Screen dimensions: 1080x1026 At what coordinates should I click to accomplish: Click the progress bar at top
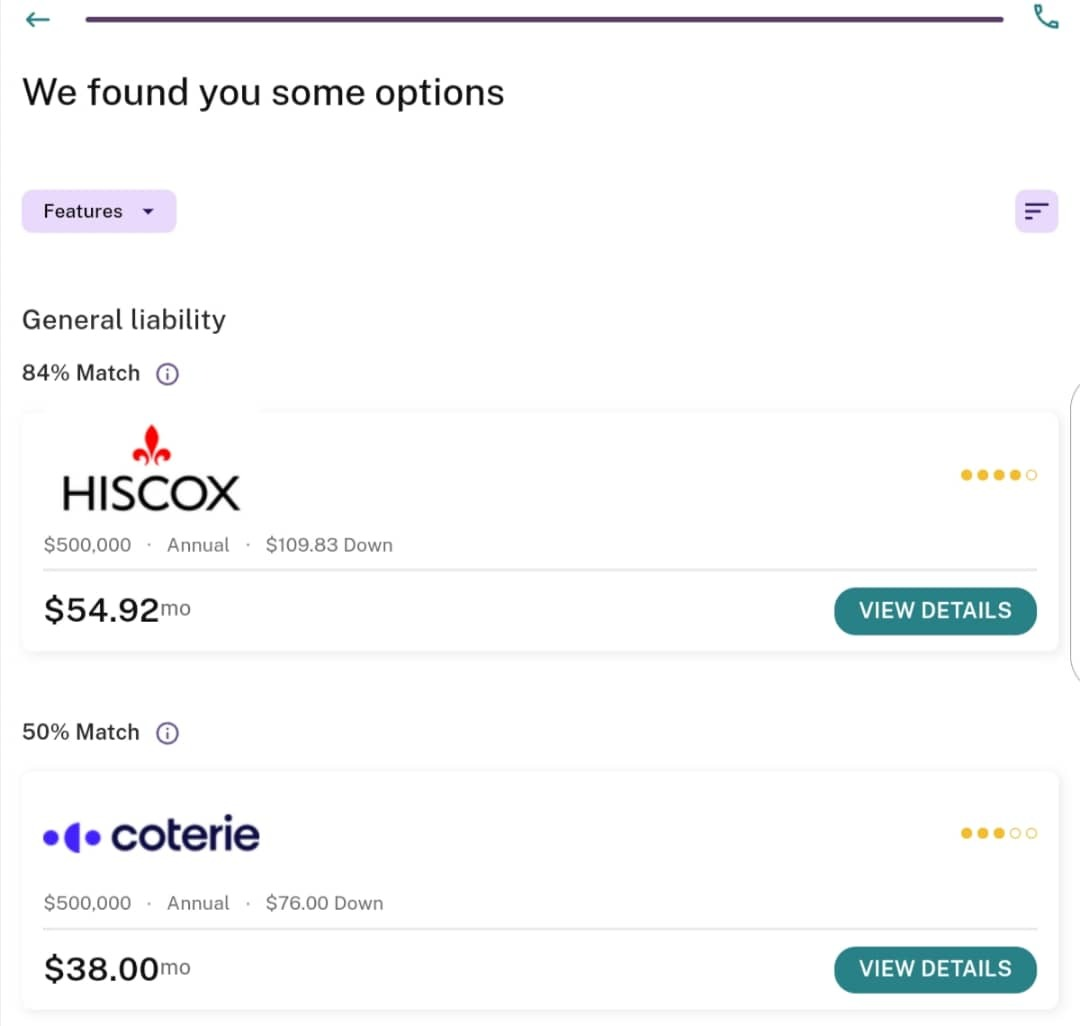[x=544, y=20]
